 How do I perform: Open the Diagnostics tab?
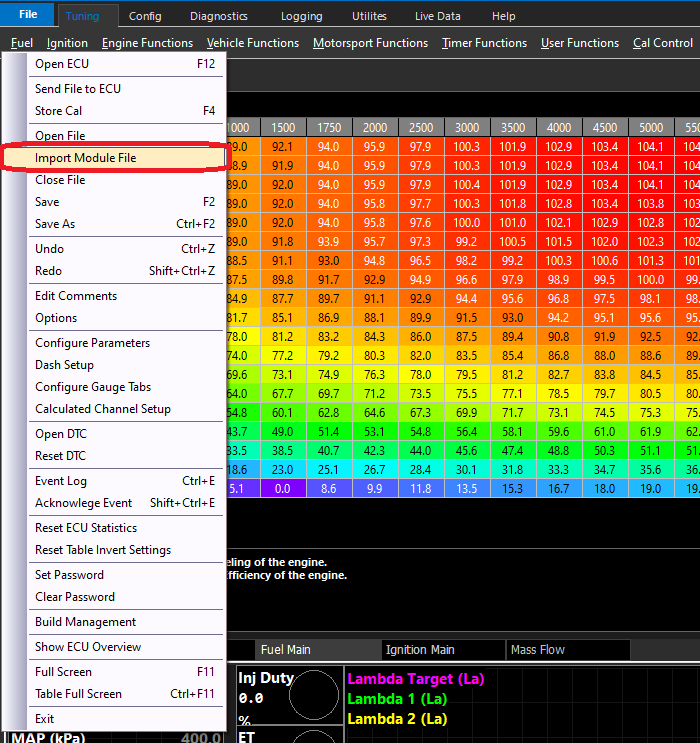(x=218, y=16)
